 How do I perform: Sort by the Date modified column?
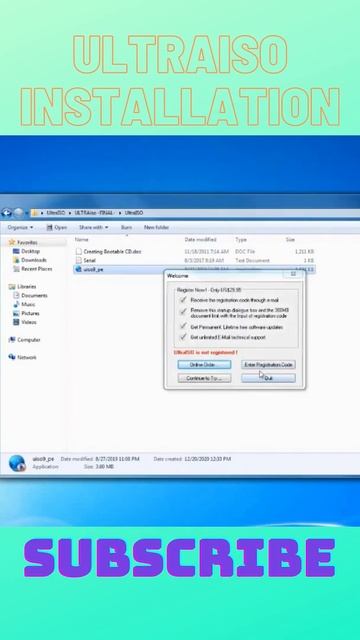coord(200,240)
